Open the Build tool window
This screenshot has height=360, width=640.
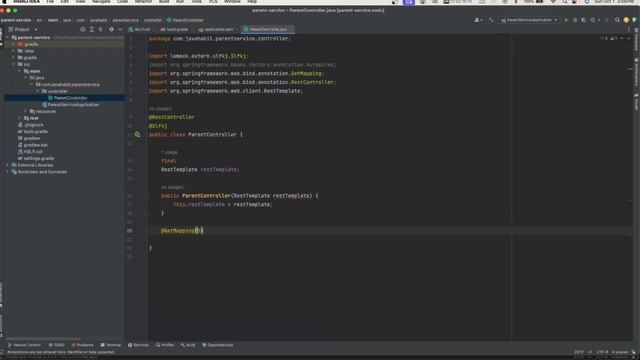(188, 345)
